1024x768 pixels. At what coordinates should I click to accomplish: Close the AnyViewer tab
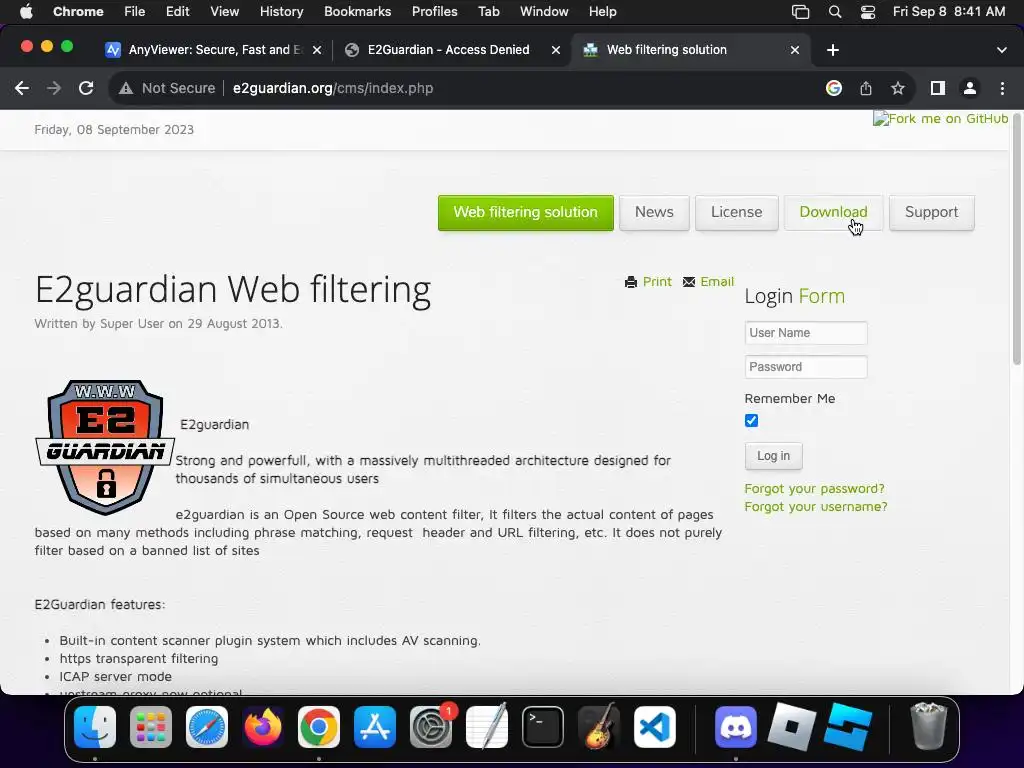pyautogui.click(x=317, y=50)
